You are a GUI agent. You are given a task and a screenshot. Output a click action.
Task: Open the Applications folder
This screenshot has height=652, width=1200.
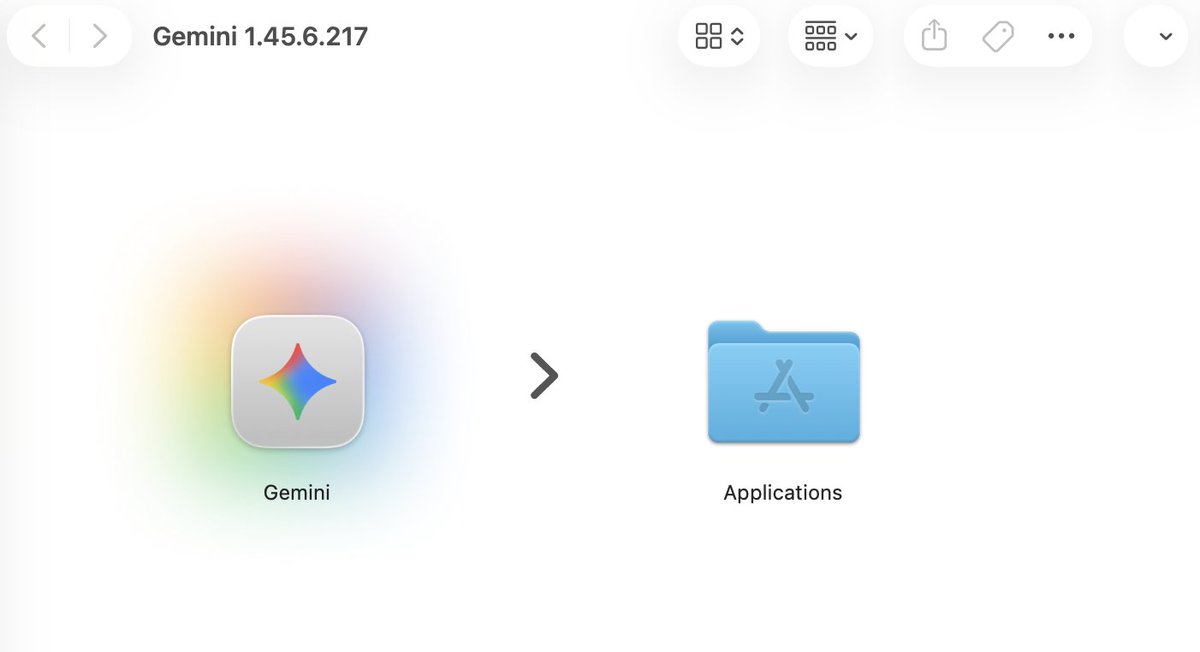783,385
